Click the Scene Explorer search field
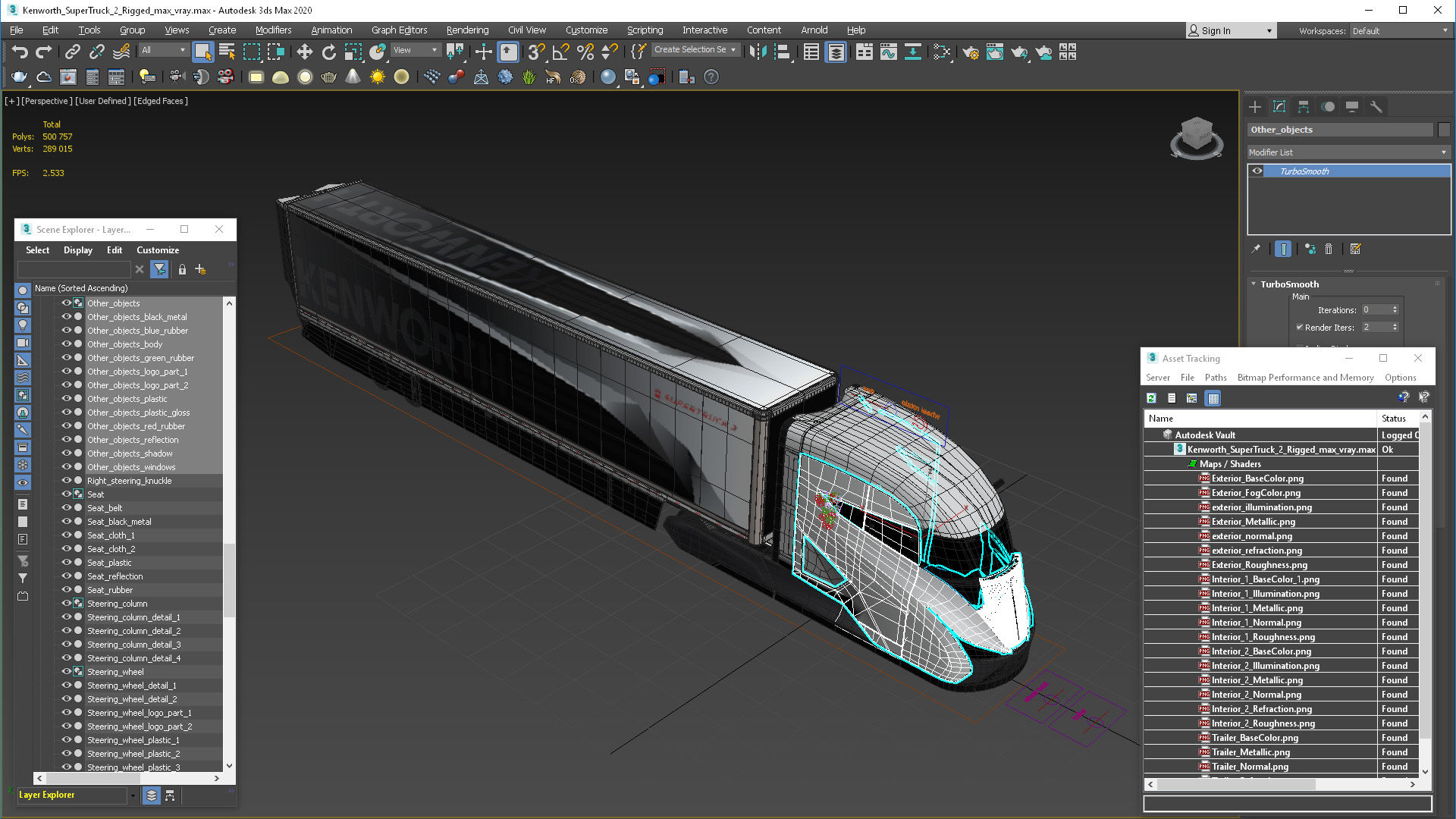 click(74, 269)
